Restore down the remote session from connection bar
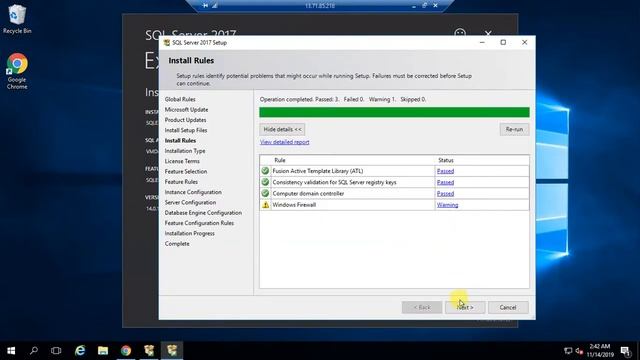The image size is (640, 360). (424, 6)
